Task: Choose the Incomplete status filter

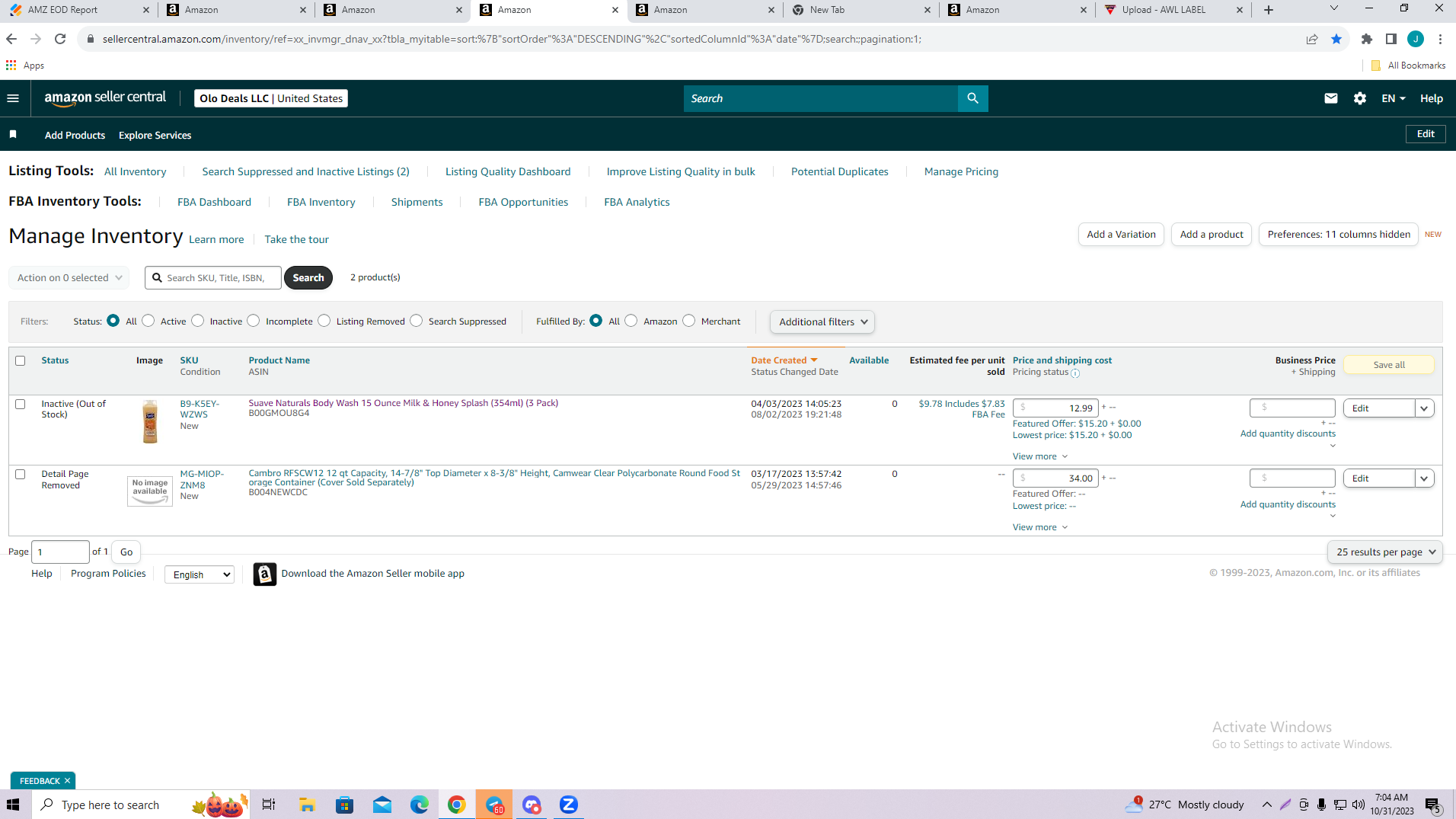Action: tap(254, 321)
